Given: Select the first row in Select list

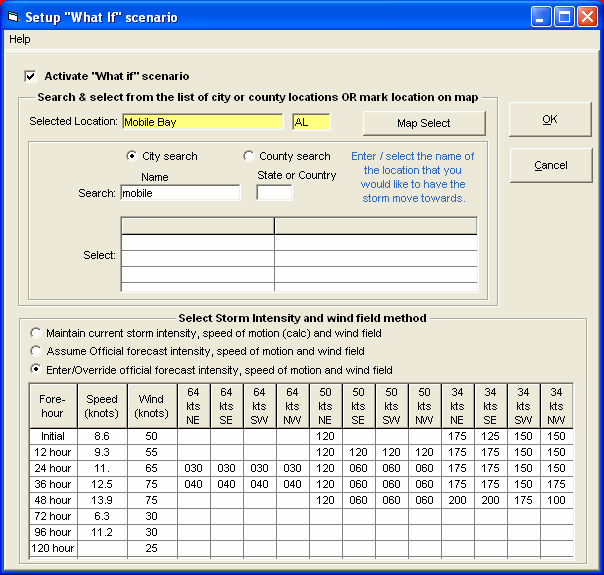Looking at the screenshot, I should tap(298, 241).
